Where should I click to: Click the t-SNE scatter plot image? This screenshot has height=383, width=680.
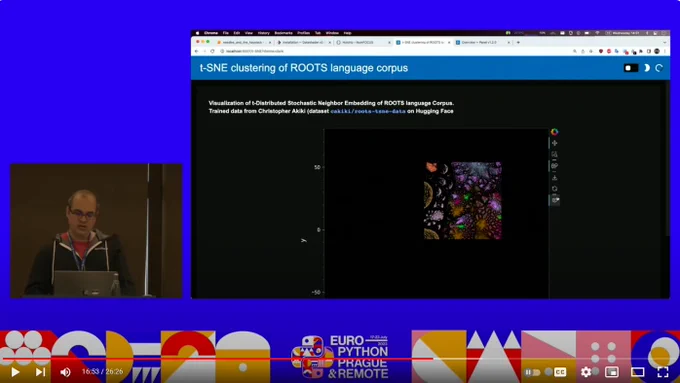click(463, 200)
